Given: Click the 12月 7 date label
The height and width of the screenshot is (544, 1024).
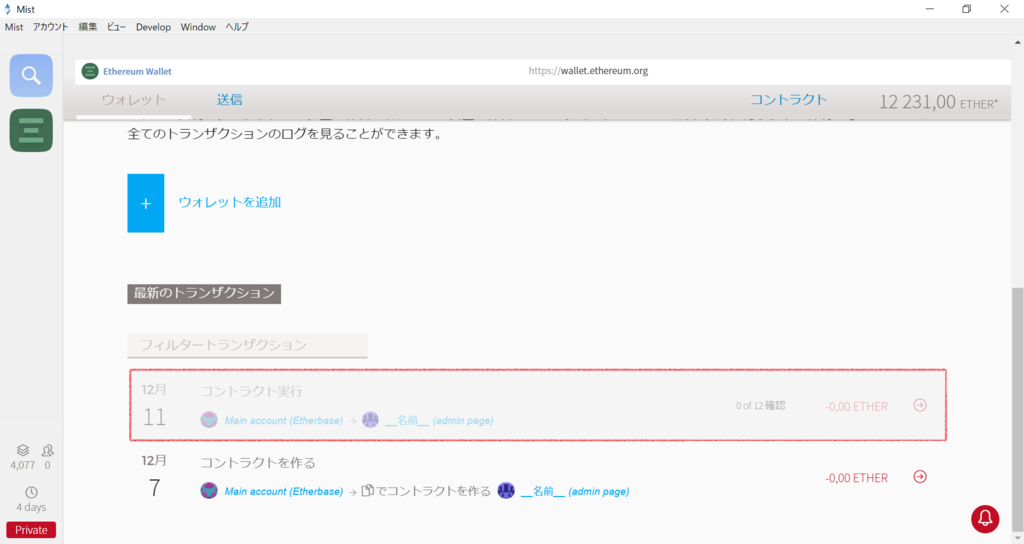Looking at the screenshot, I should (154, 476).
